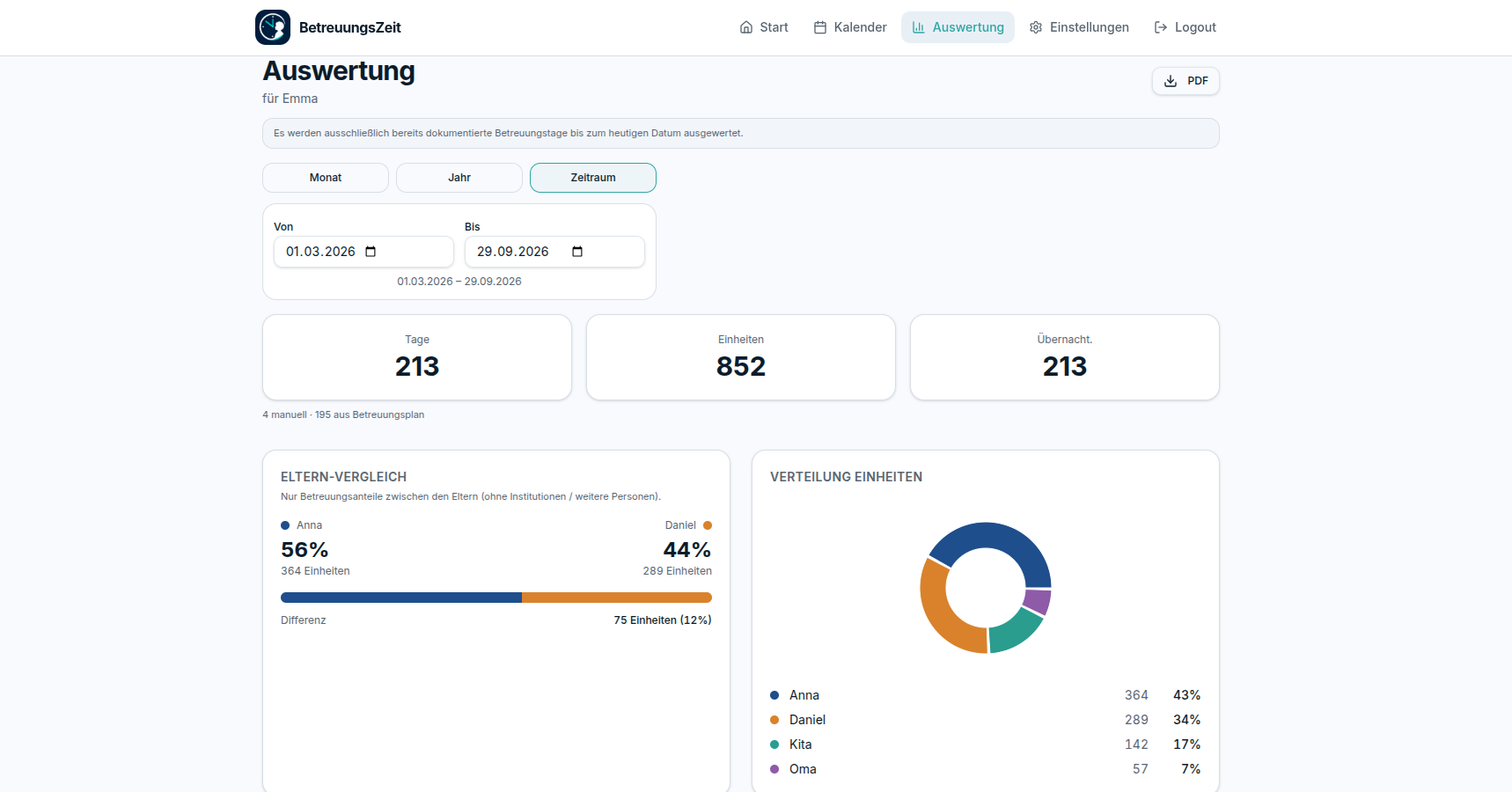Switch to the Jahr view
Viewport: 1512px width, 792px height.
coord(459,178)
